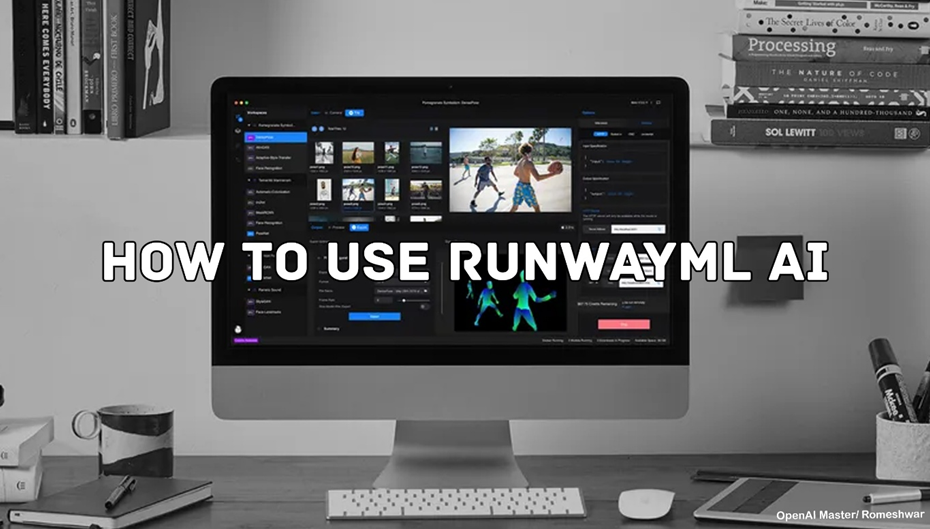Click the PoseNet blue model icon

tap(250, 234)
